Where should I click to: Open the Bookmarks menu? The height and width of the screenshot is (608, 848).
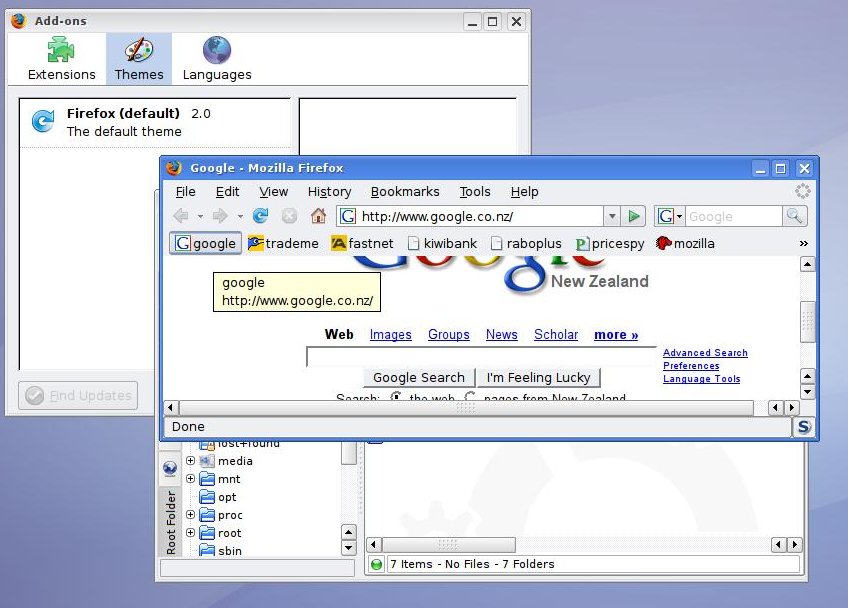click(405, 192)
